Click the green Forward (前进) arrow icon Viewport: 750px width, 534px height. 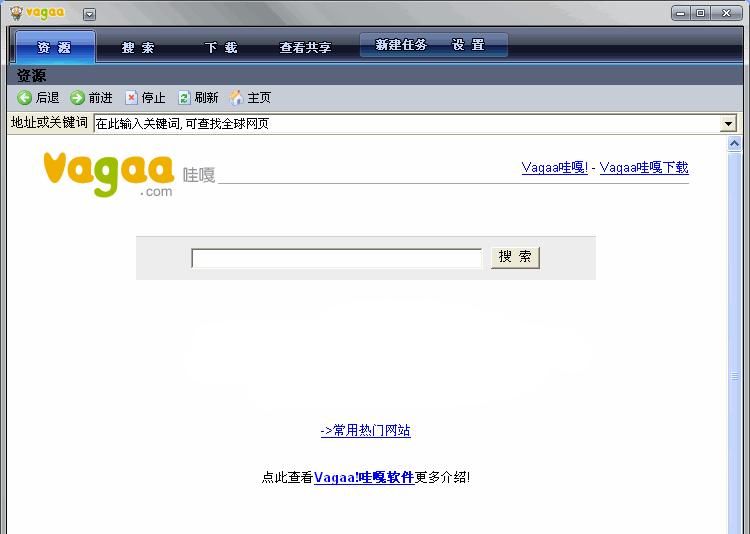click(x=77, y=98)
